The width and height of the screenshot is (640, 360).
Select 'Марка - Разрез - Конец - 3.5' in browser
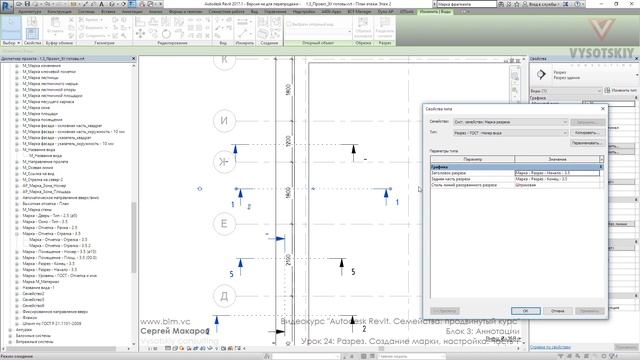pyautogui.click(x=48, y=264)
